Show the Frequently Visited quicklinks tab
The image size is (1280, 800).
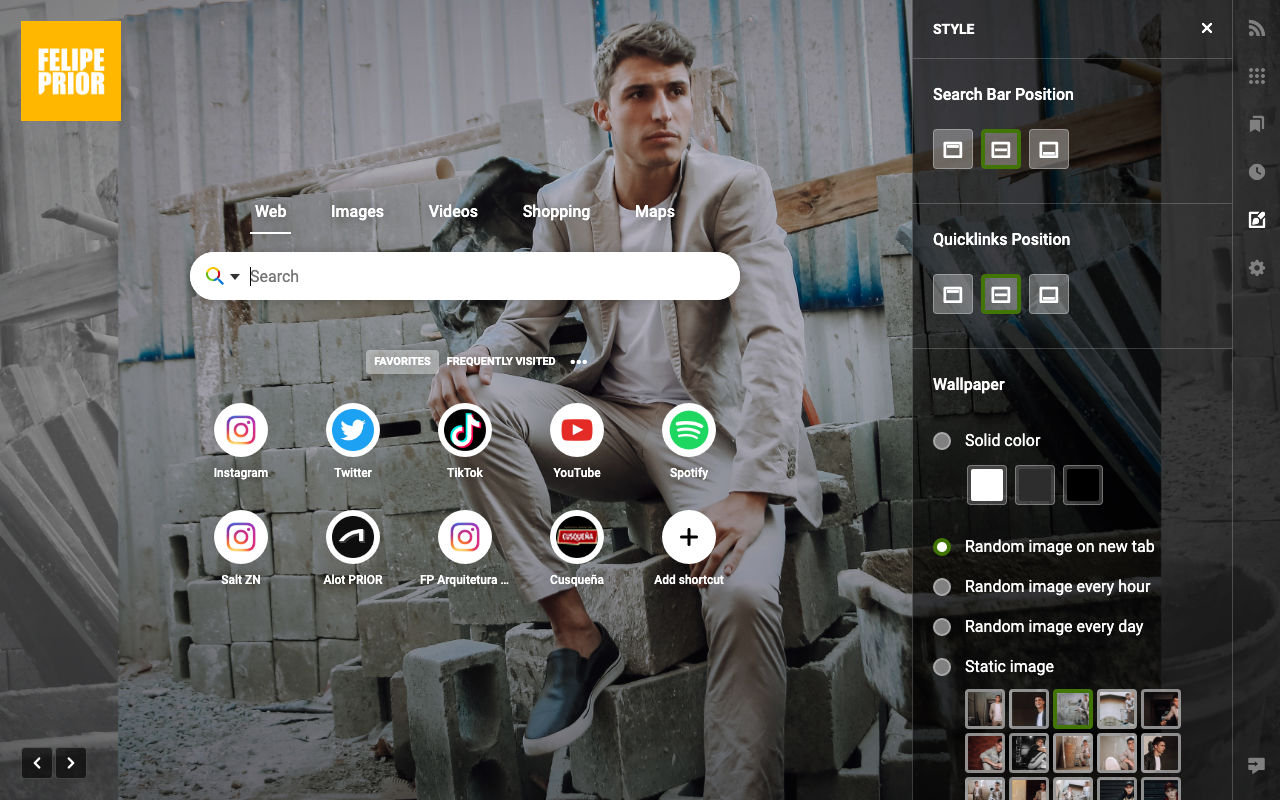pyautogui.click(x=501, y=362)
